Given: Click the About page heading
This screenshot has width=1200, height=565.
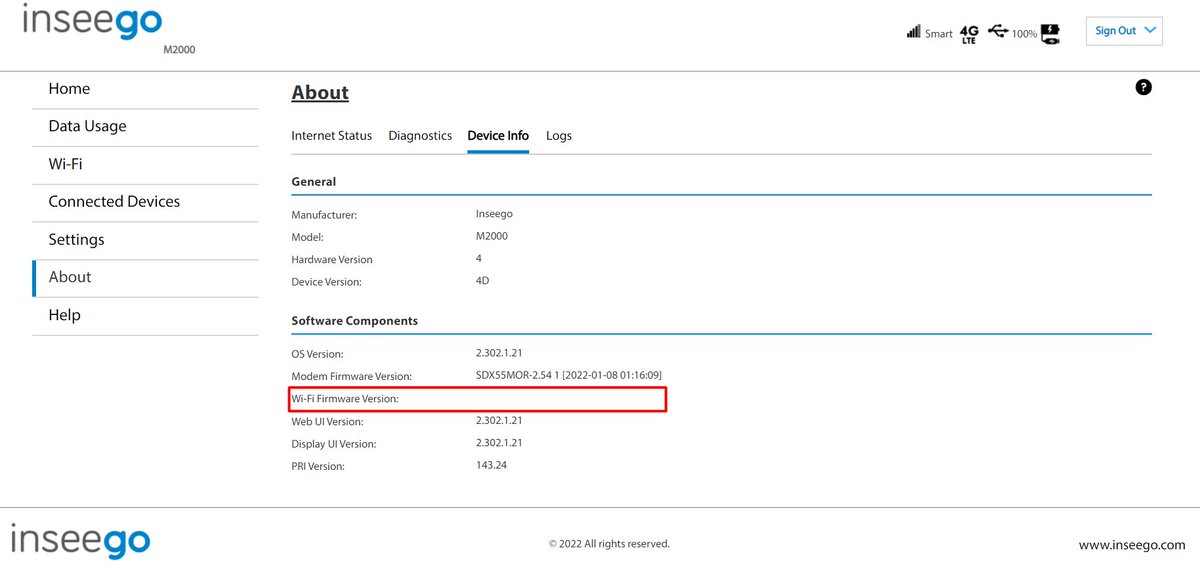Looking at the screenshot, I should tap(320, 93).
